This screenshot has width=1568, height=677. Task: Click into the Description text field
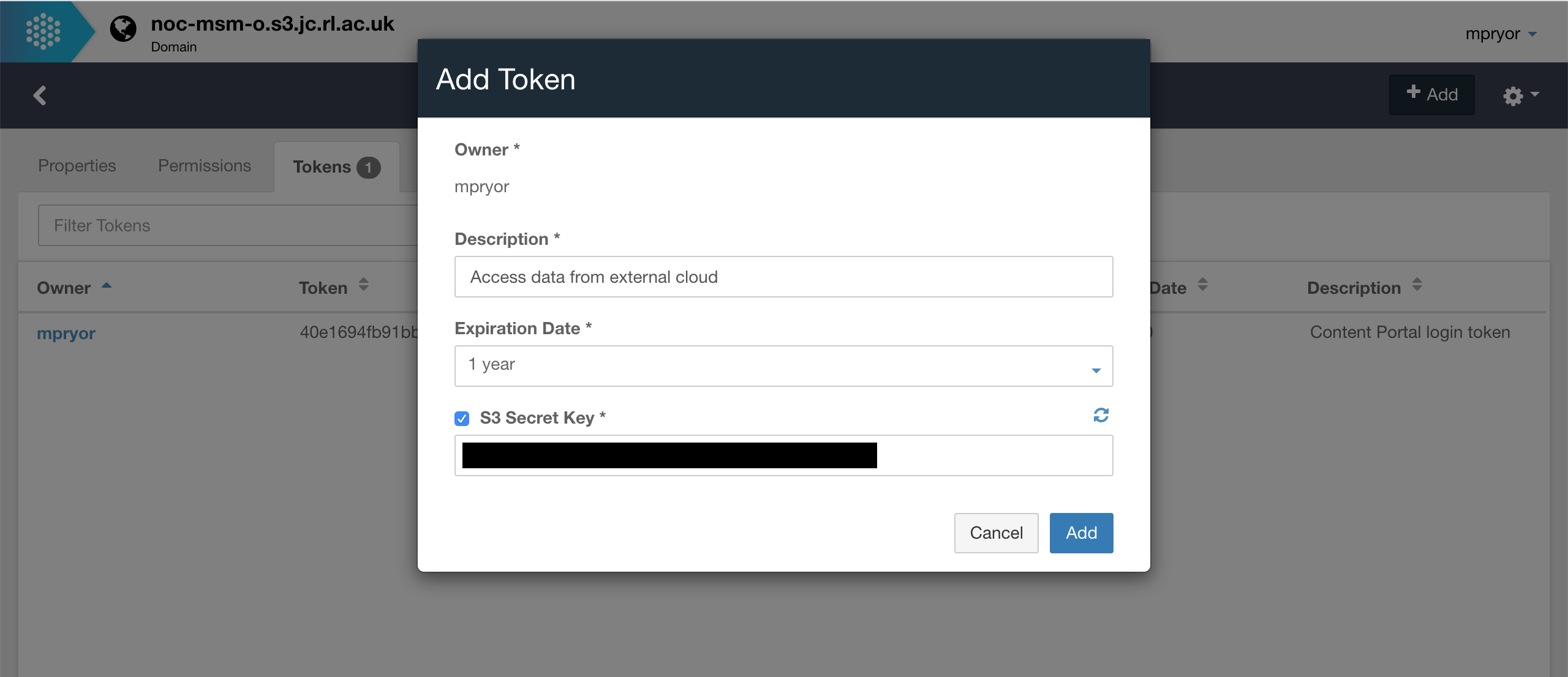tap(783, 277)
